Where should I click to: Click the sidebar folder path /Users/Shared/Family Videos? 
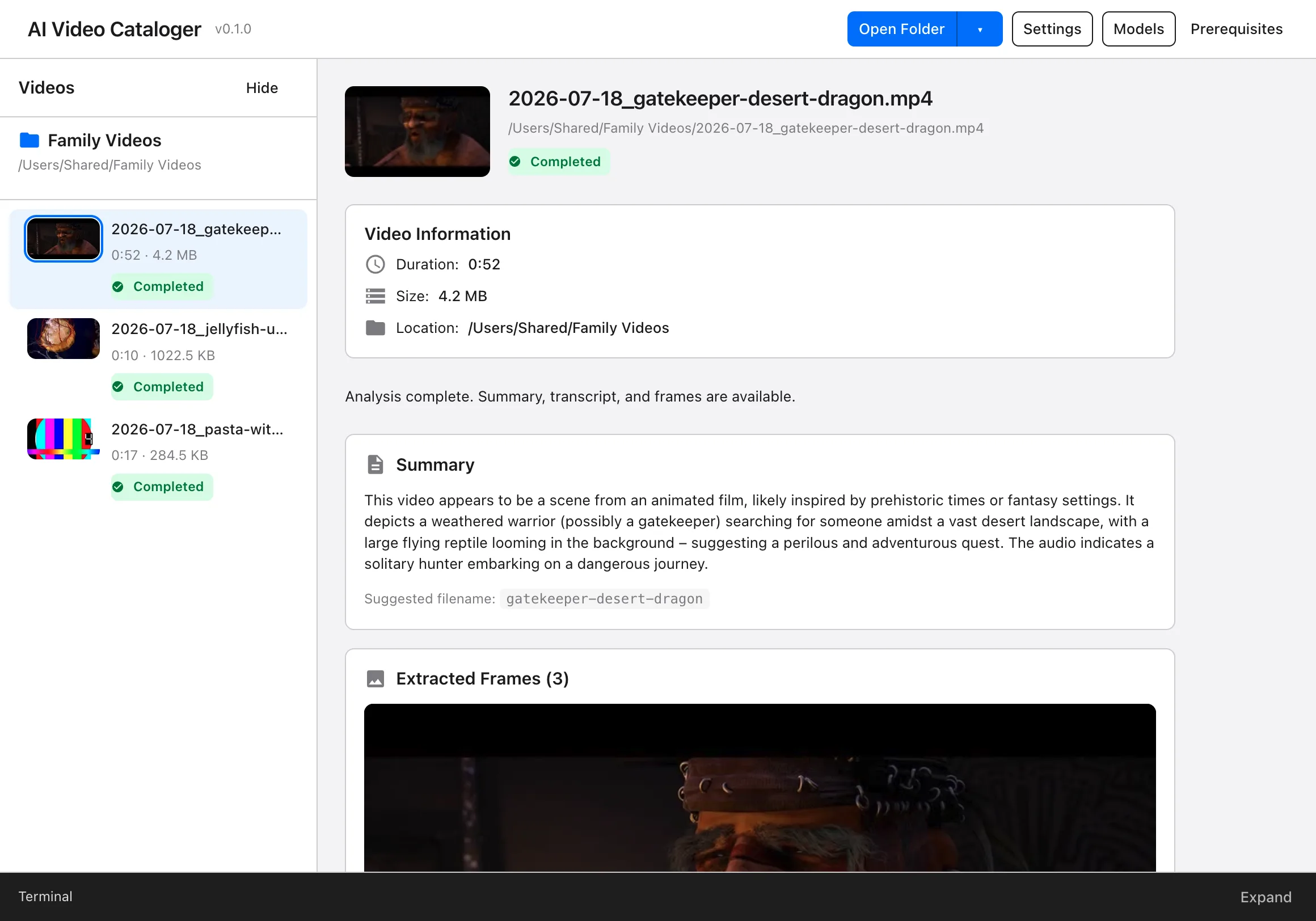(x=109, y=165)
